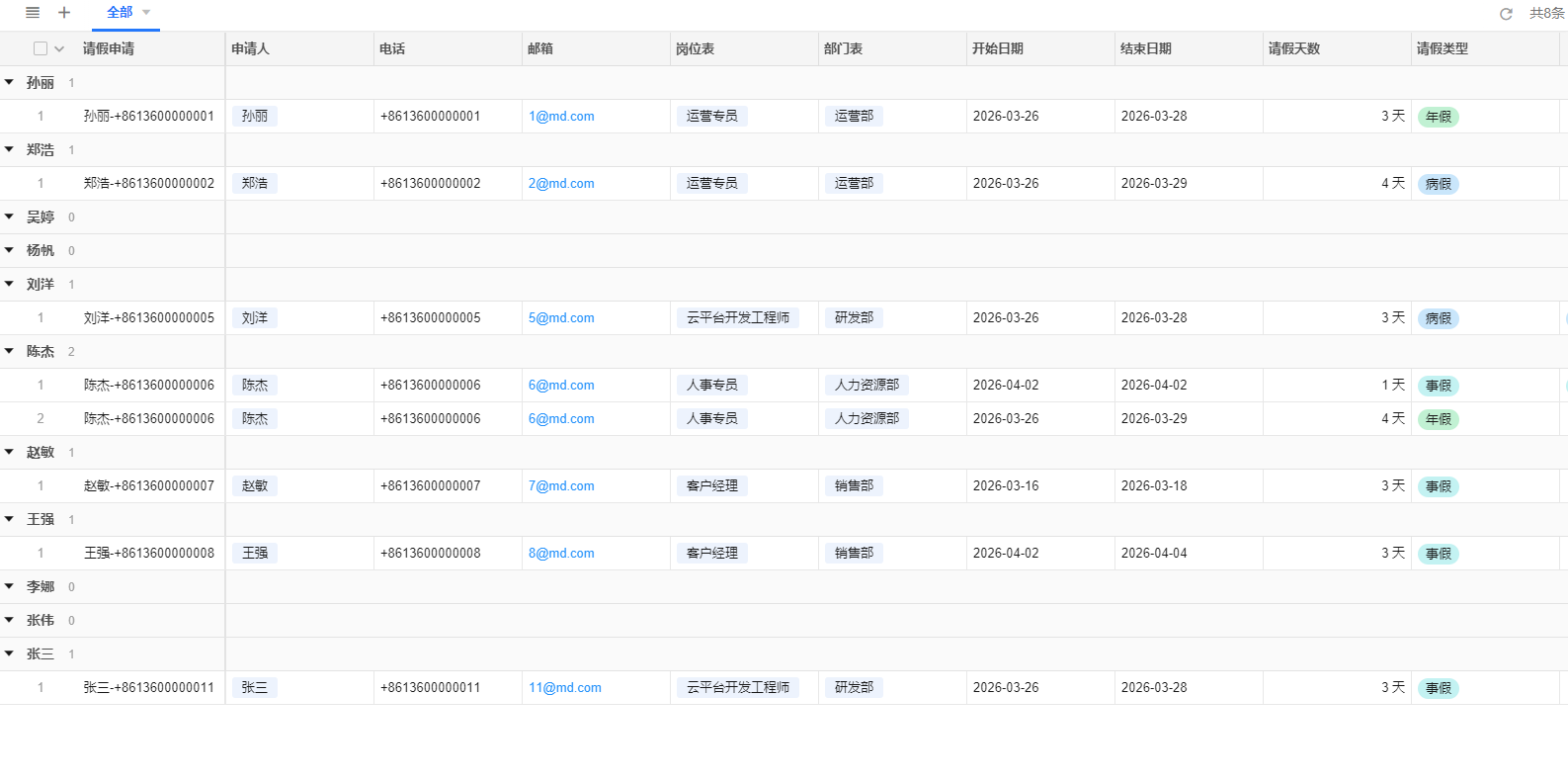This screenshot has height=783, width=1568.
Task: Click the 请假类型 column header
Action: point(1485,48)
